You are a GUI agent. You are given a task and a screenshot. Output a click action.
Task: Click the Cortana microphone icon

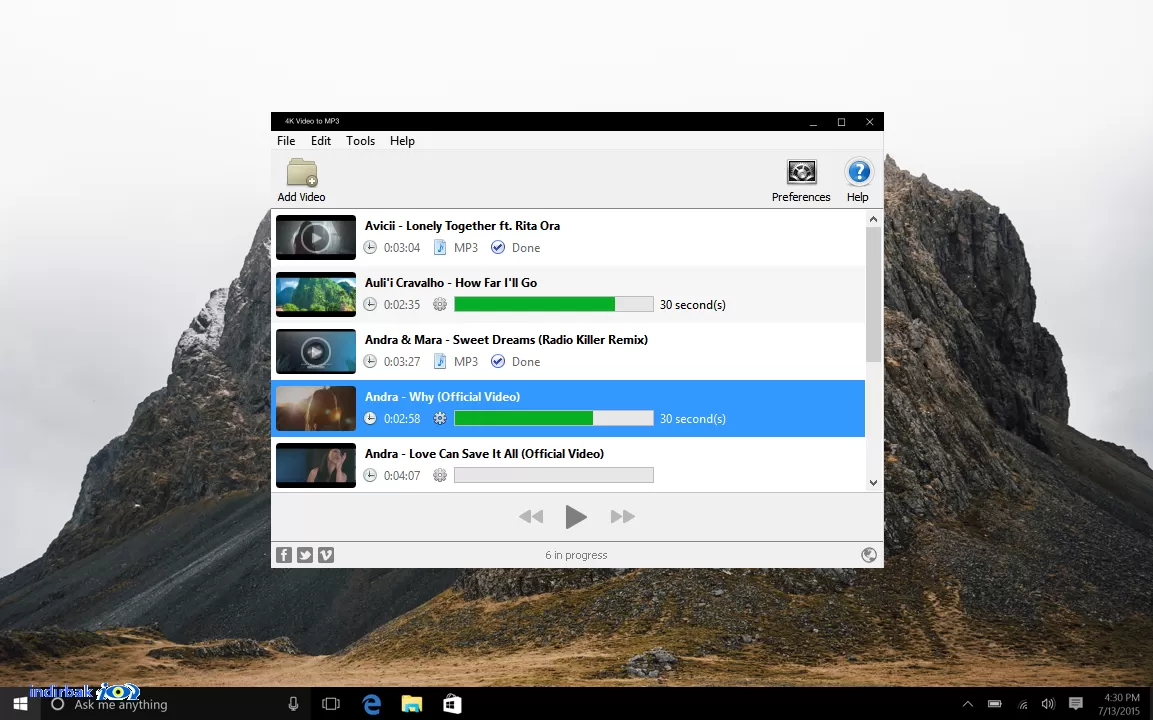(x=293, y=704)
